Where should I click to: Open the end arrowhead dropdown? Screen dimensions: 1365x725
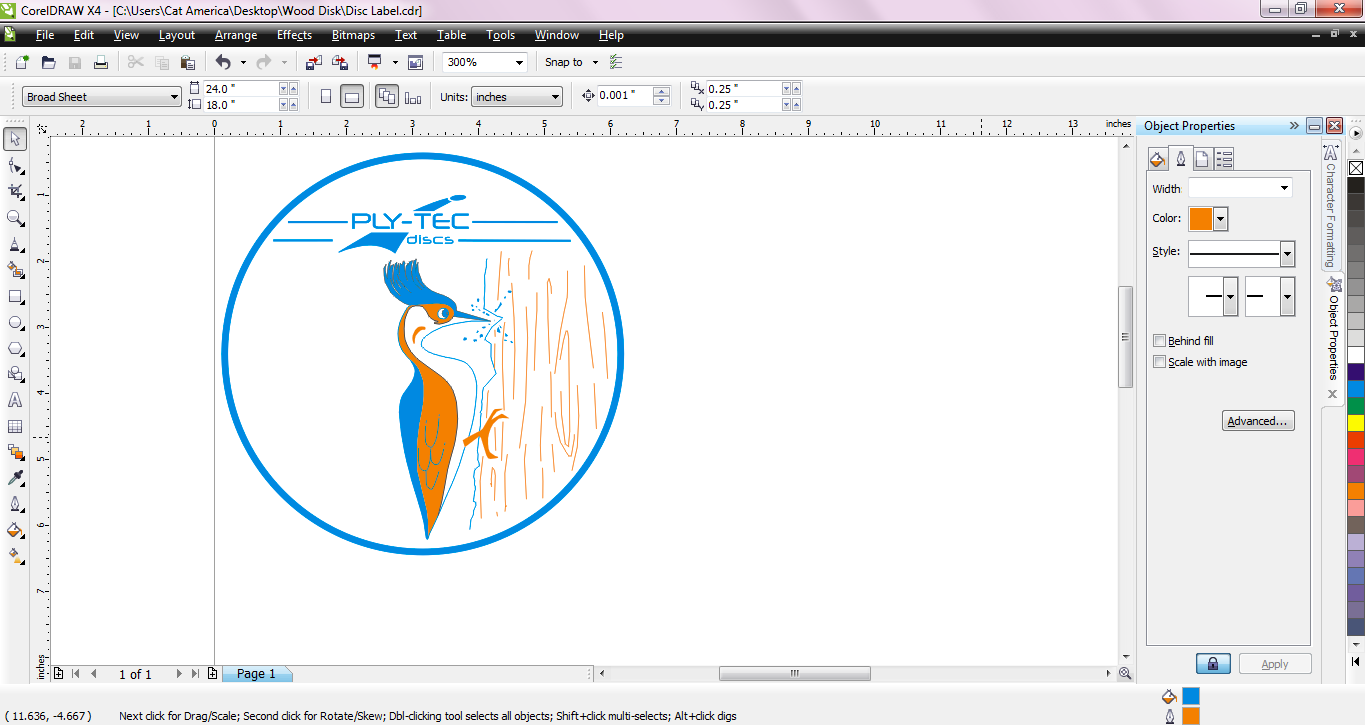pos(1287,297)
